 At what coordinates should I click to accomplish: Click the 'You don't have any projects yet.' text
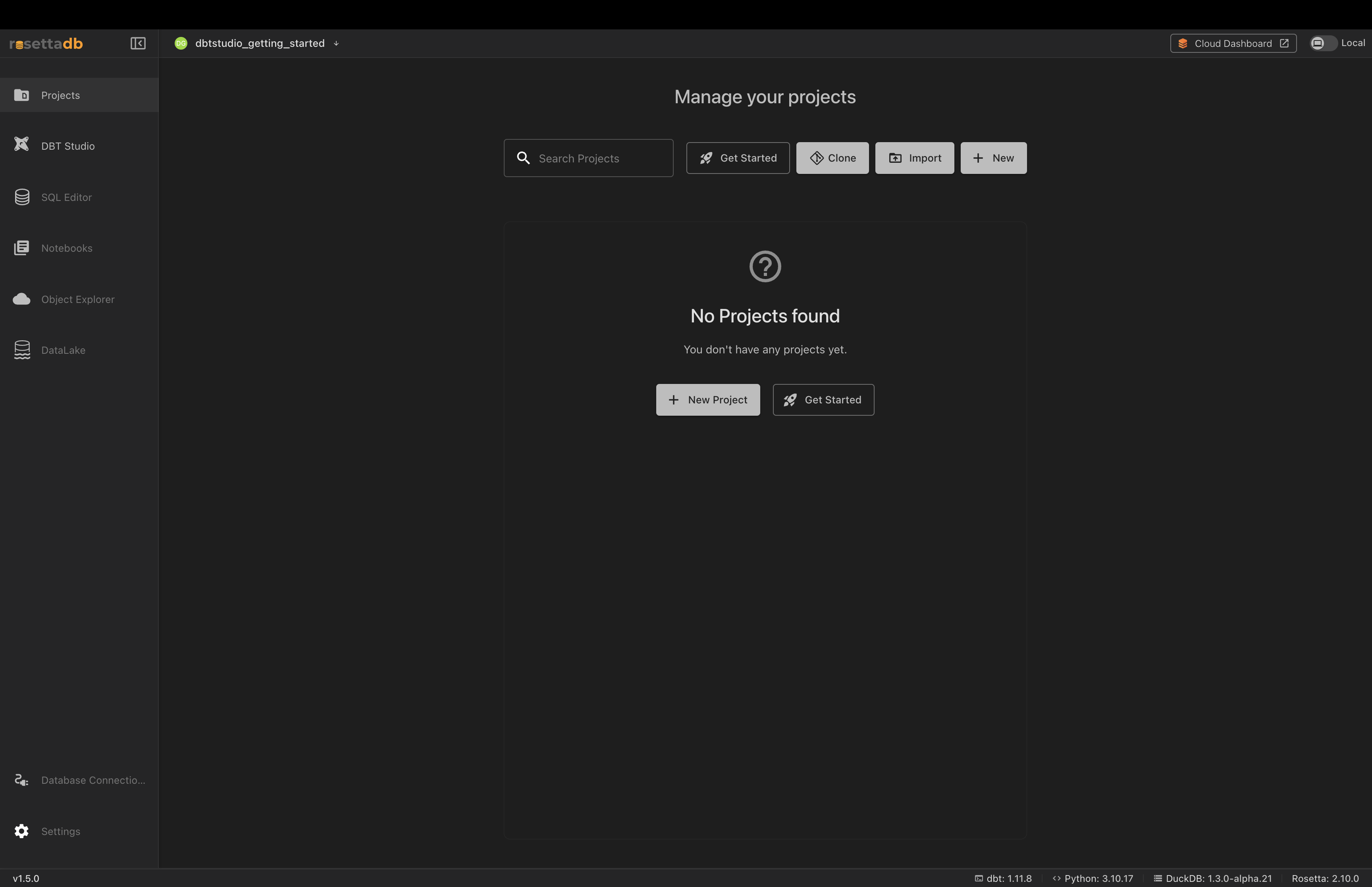tap(765, 350)
